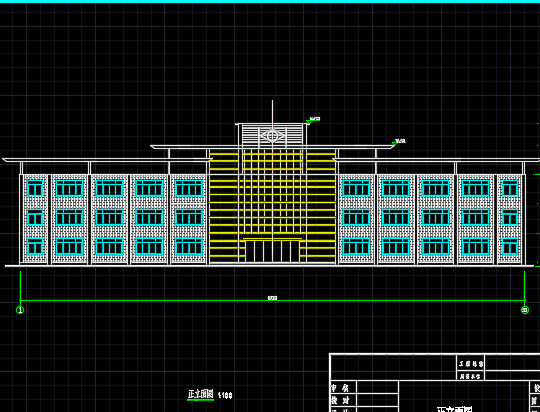Select the underlined 正立面图 drawing title
The width and height of the screenshot is (540, 412).
coord(200,395)
